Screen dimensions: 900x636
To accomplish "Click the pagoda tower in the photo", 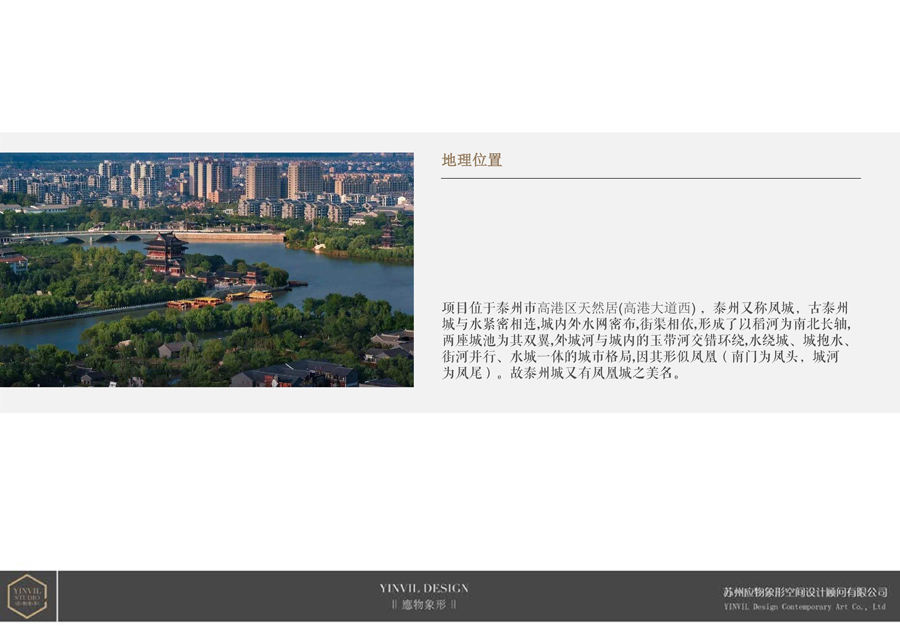I will tap(165, 252).
